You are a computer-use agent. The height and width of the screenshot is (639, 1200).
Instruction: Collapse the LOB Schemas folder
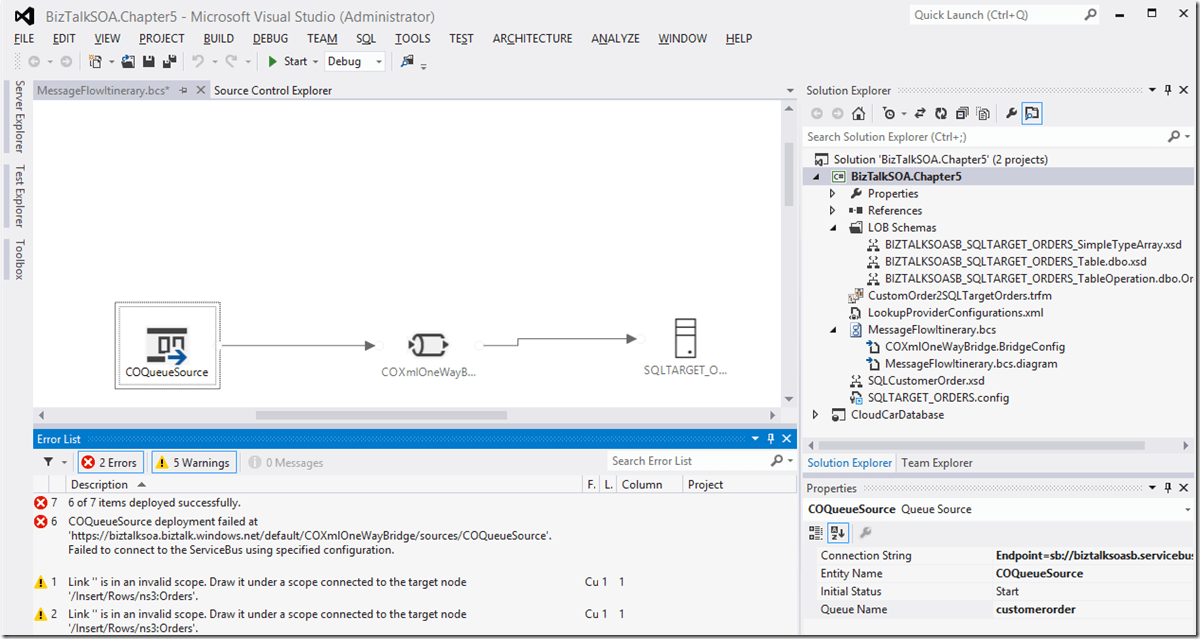(x=832, y=228)
